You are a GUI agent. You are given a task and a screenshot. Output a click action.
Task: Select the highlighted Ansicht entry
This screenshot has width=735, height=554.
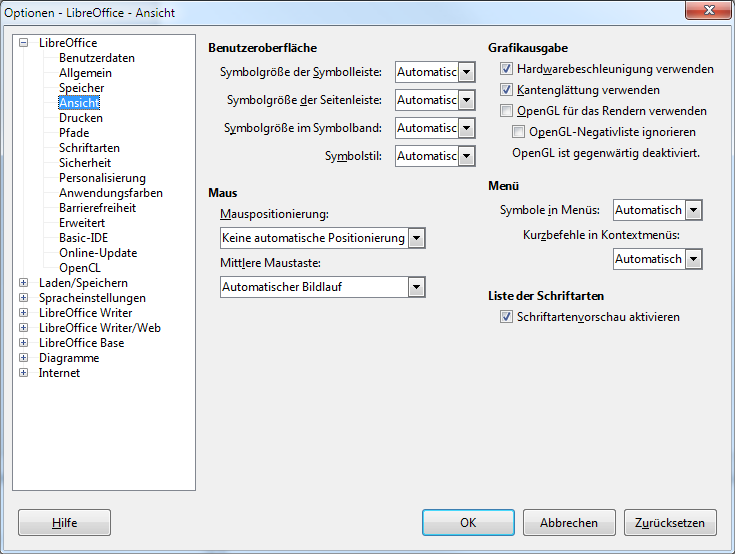coord(79,103)
